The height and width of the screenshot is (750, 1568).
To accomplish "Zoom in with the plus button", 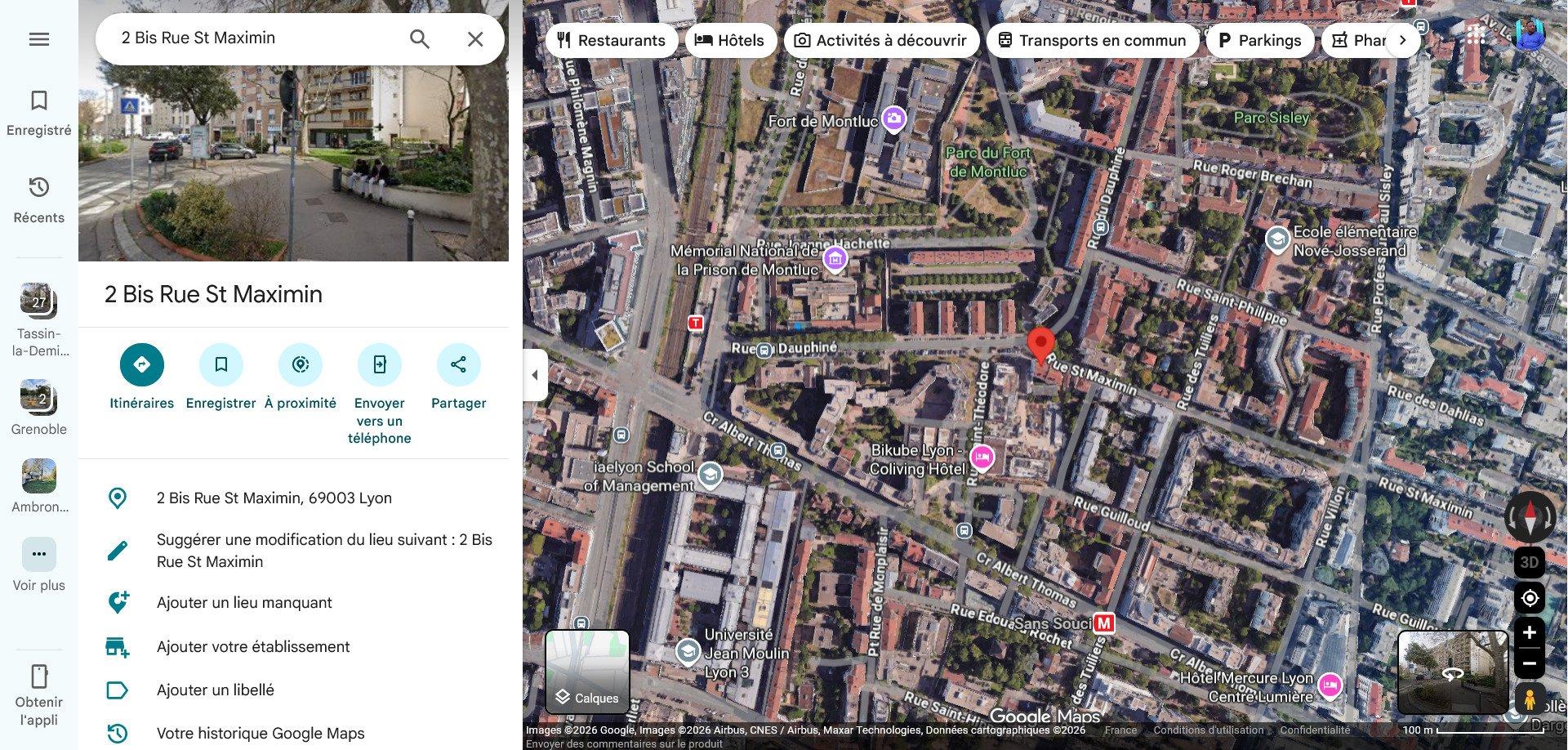I will (1530, 633).
